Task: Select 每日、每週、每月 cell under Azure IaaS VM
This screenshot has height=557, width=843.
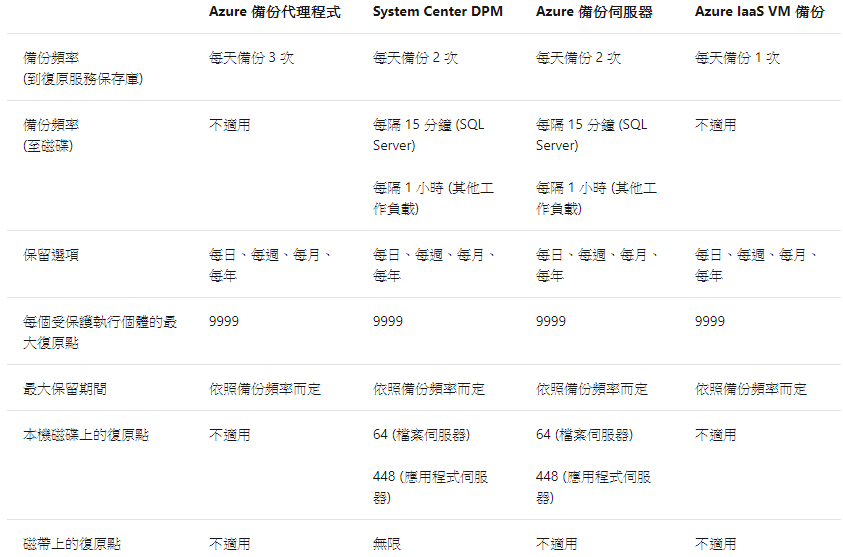Action: (755, 265)
